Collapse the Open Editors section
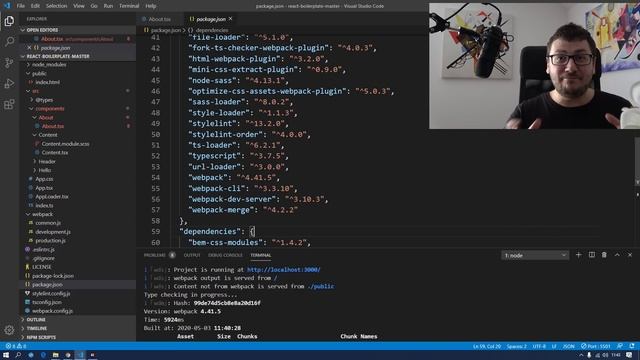This screenshot has height=360, width=640. click(x=78, y=30)
